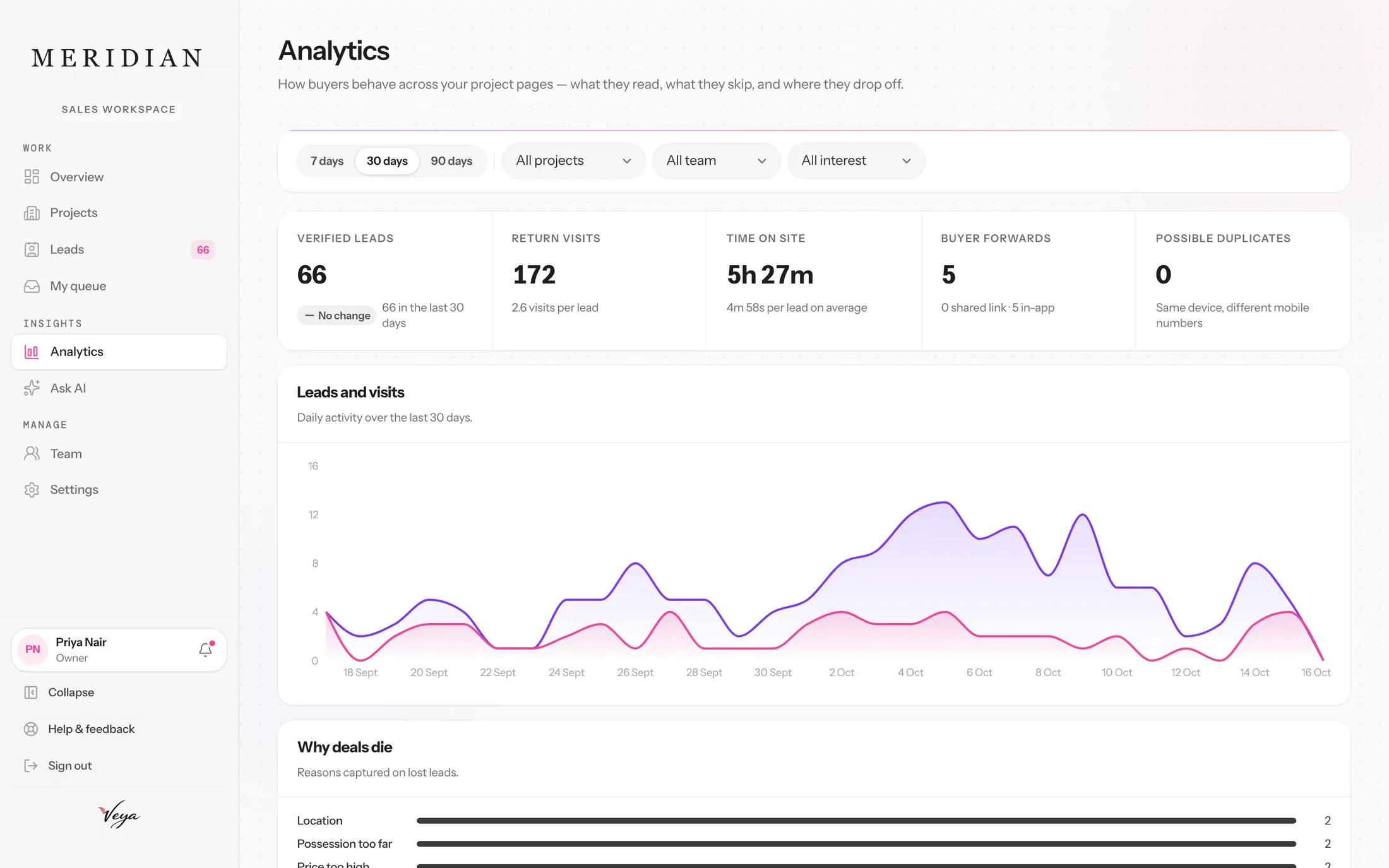
Task: Click the Settings gear icon
Action: tap(32, 489)
